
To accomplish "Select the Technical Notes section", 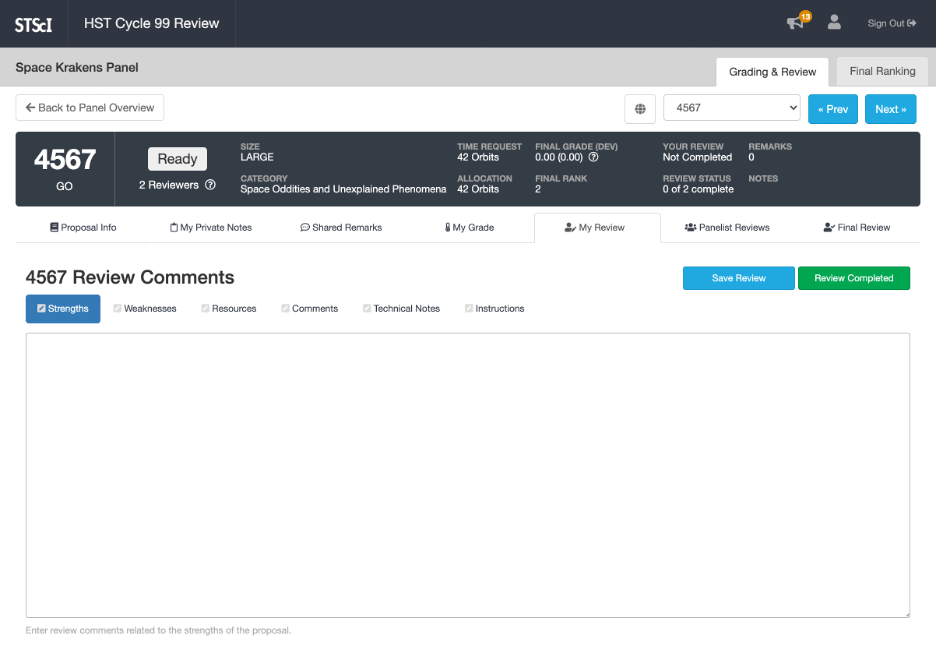I will tap(401, 309).
